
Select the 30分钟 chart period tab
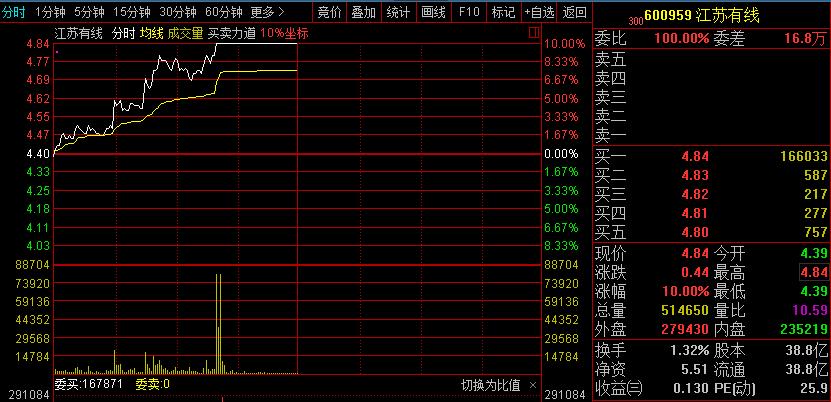[x=178, y=12]
